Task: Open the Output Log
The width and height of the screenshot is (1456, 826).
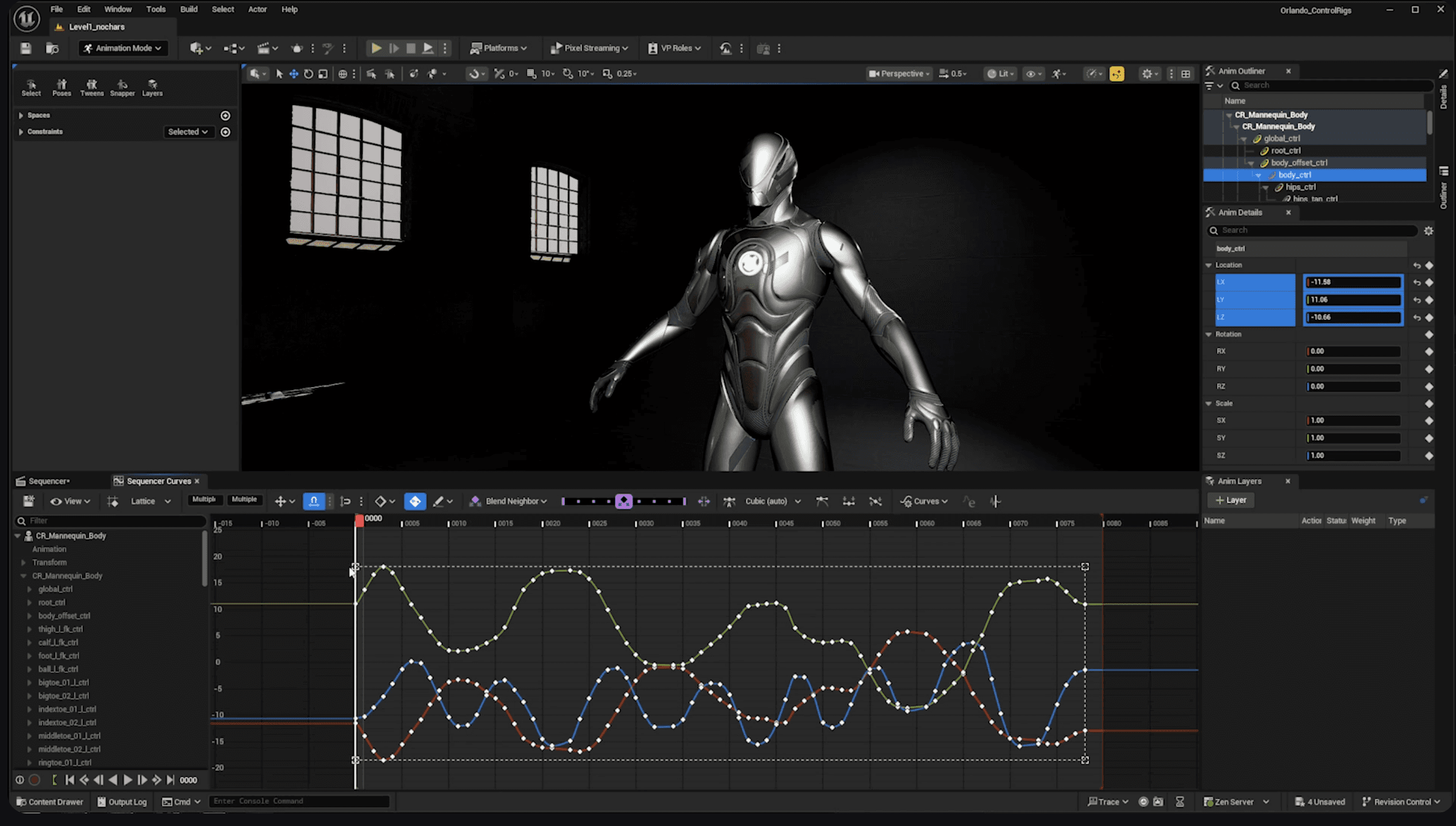Action: [x=122, y=802]
